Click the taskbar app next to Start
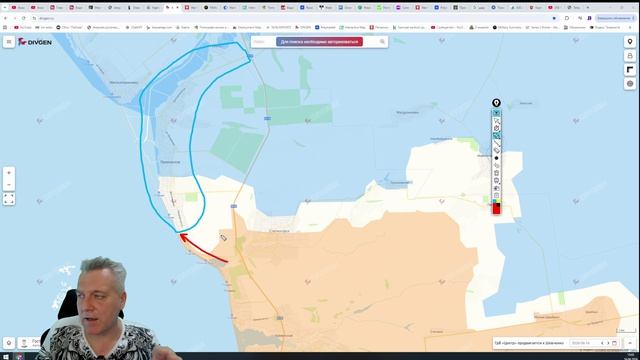The width and height of the screenshot is (640, 360). pyautogui.click(x=19, y=356)
